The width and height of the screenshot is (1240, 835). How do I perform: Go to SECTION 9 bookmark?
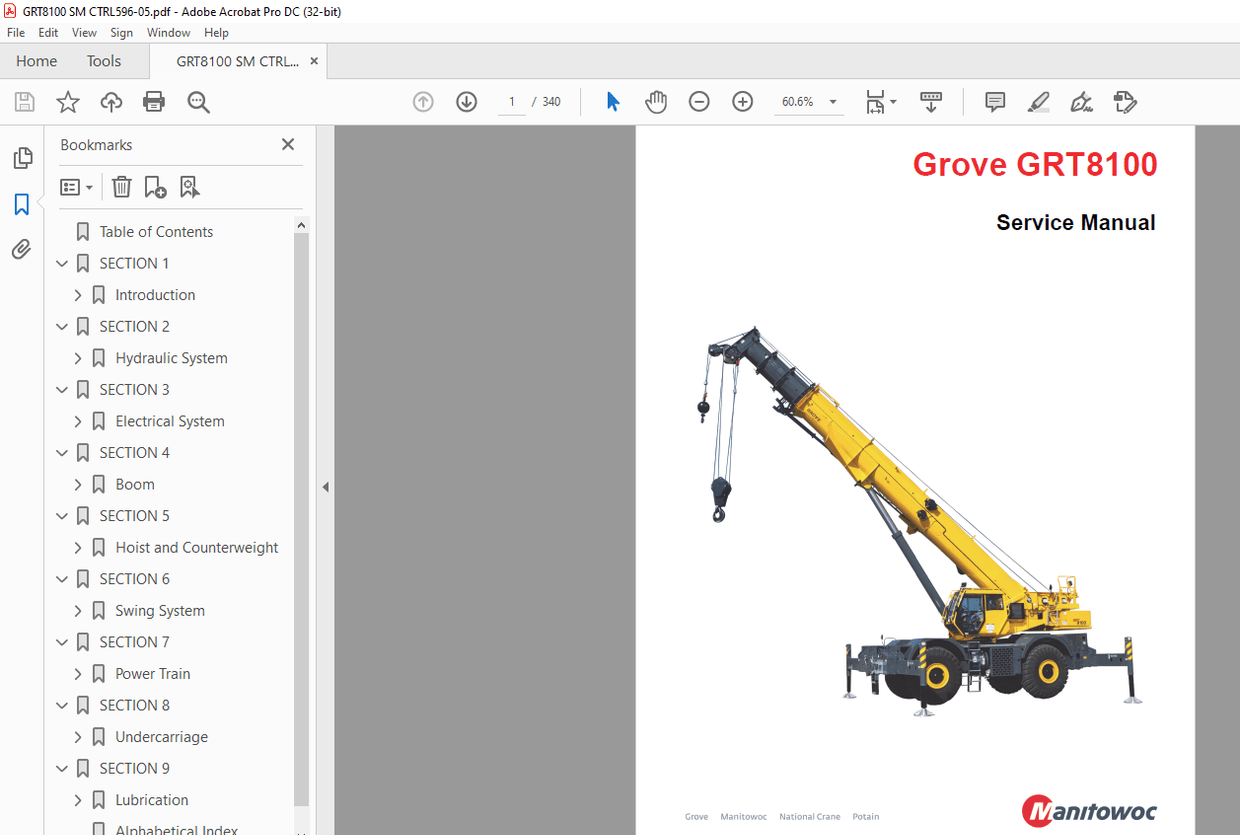pos(135,769)
